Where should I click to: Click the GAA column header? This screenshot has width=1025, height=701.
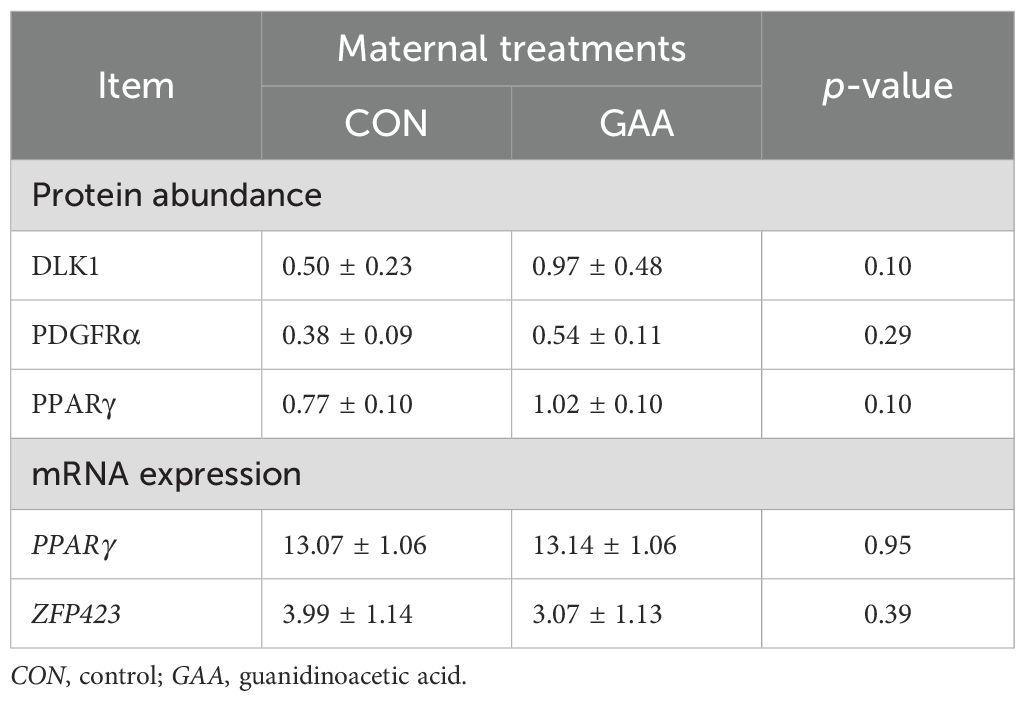(636, 122)
